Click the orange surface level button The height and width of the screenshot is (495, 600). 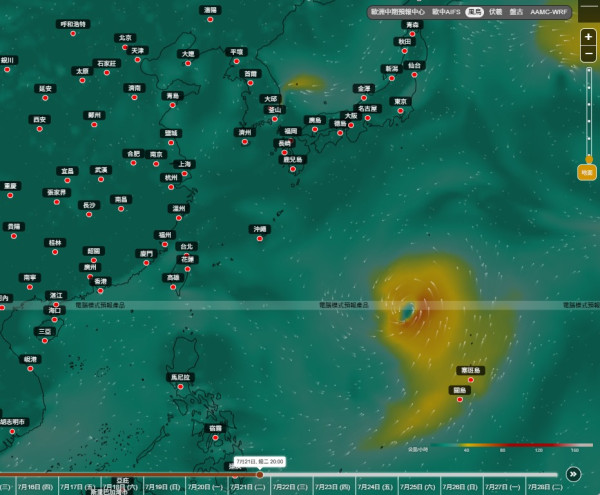coord(587,173)
